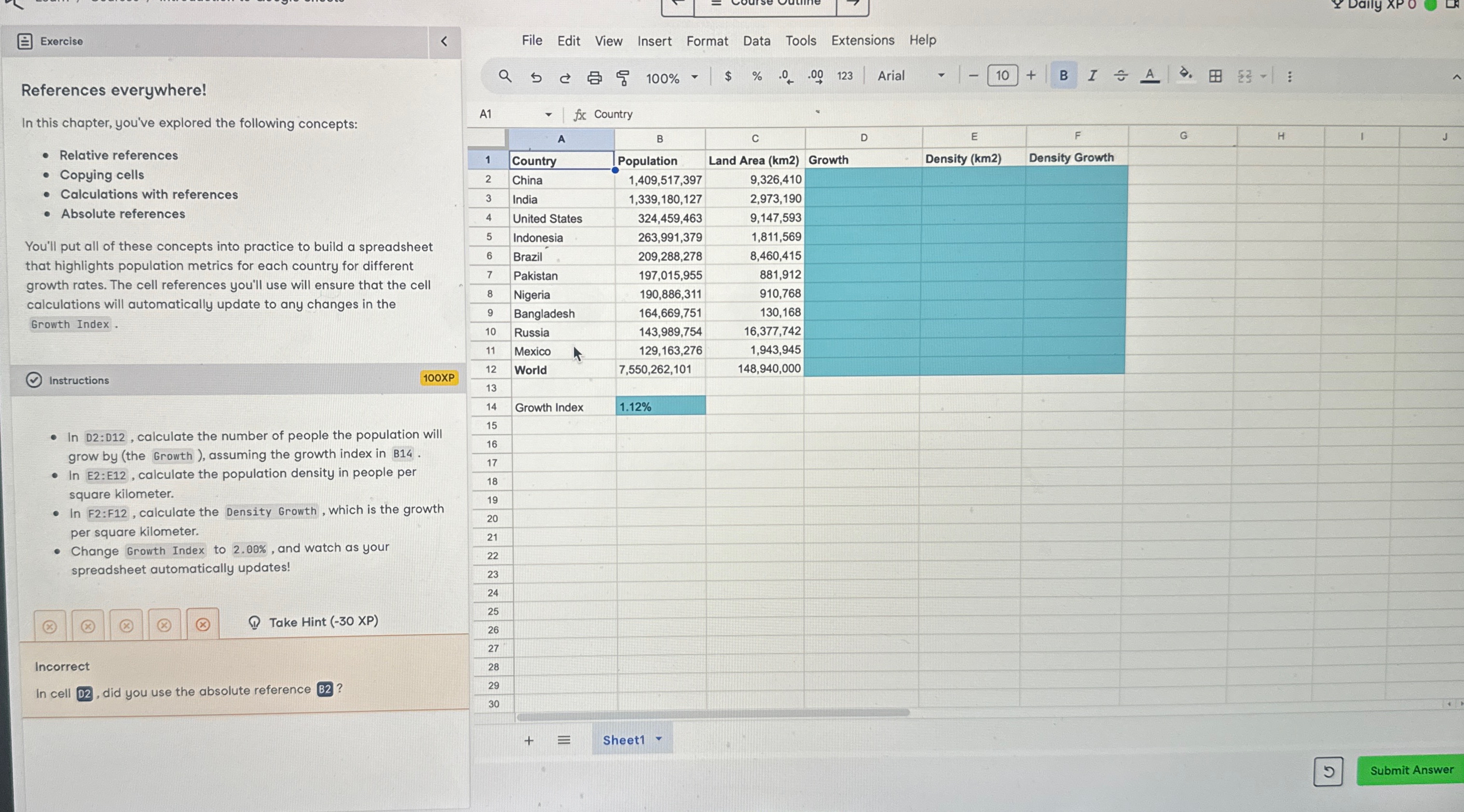Select the Paint format tool
This screenshot has height=812, width=1464.
coord(623,77)
